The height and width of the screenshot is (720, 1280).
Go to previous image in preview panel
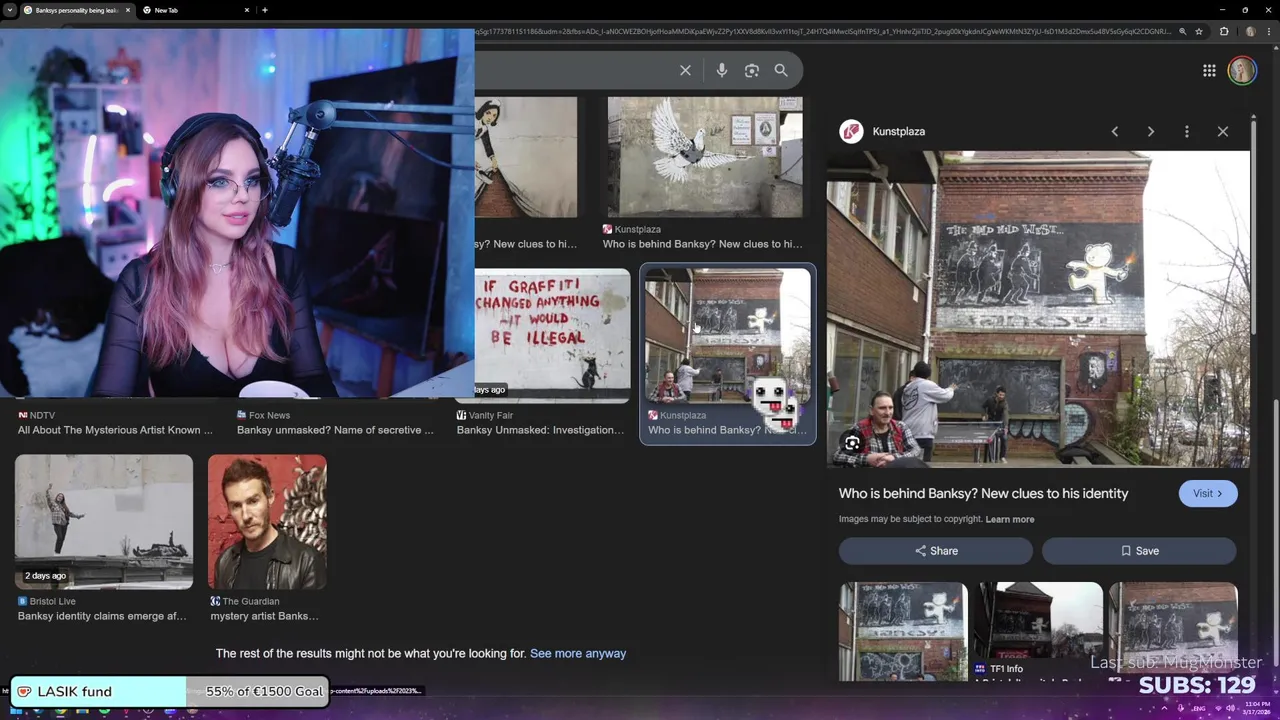coord(1115,131)
